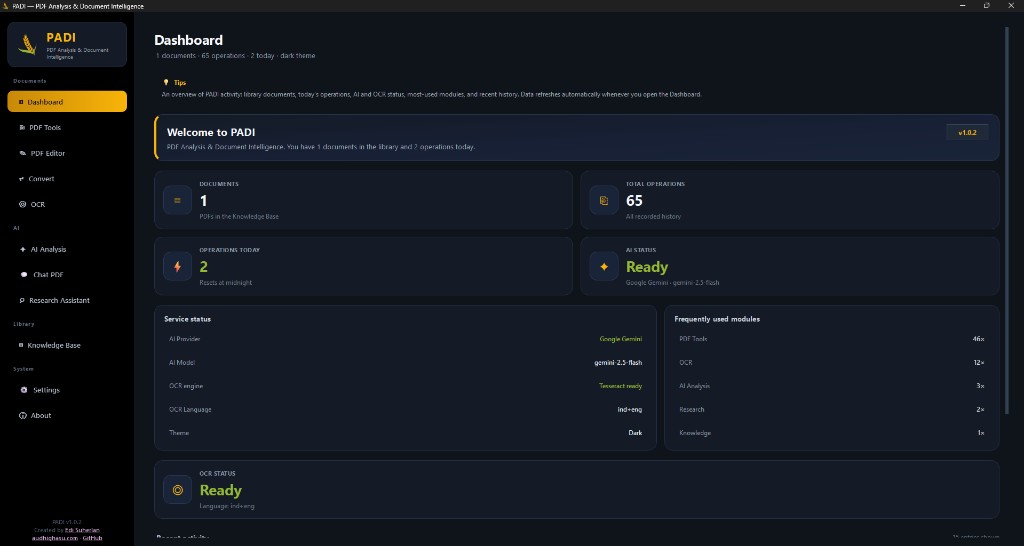The height and width of the screenshot is (546, 1024).
Task: Go to PDF Editor
Action: coord(67,153)
